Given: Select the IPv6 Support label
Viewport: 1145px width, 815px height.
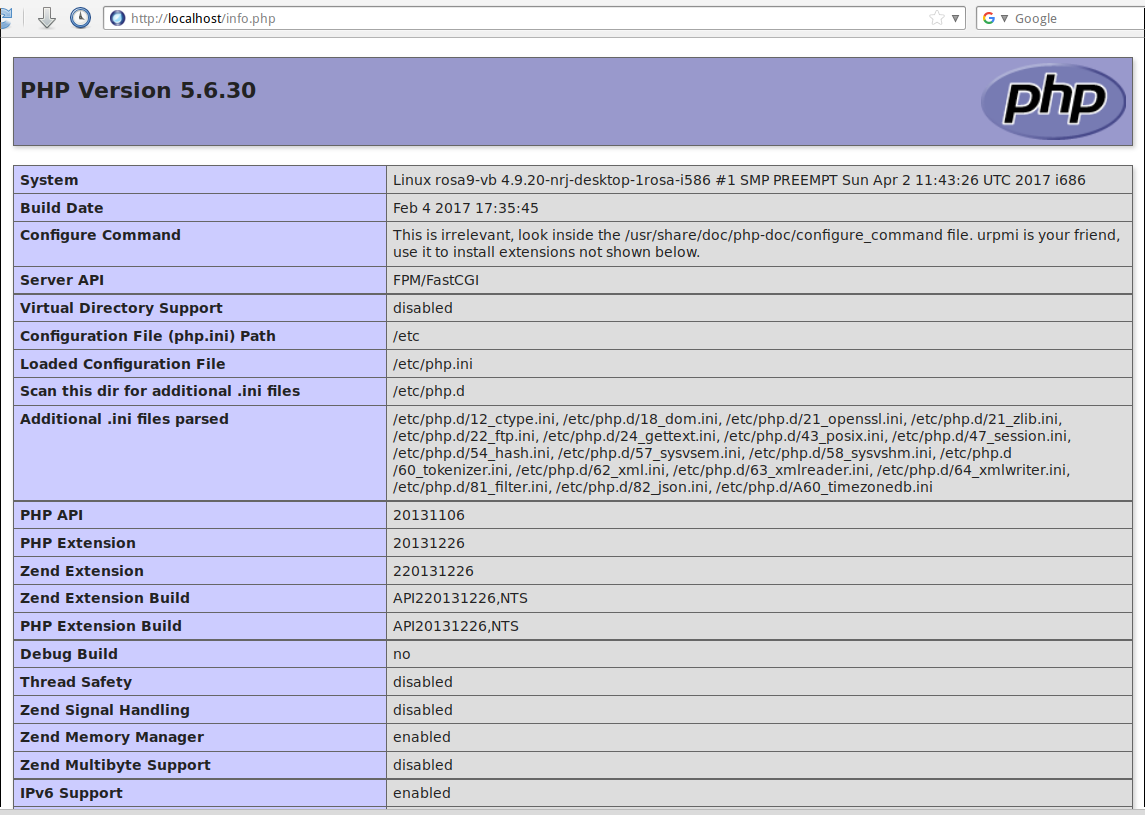Looking at the screenshot, I should (x=71, y=793).
